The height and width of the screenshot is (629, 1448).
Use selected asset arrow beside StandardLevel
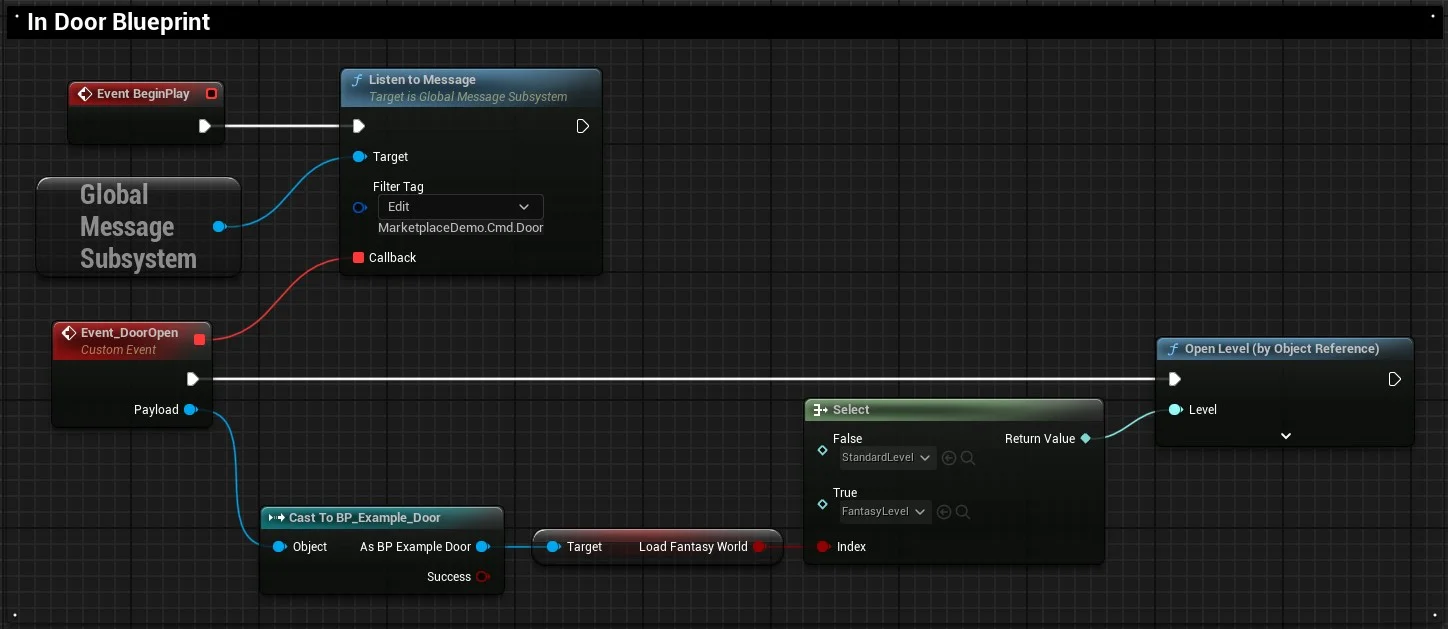(x=949, y=458)
